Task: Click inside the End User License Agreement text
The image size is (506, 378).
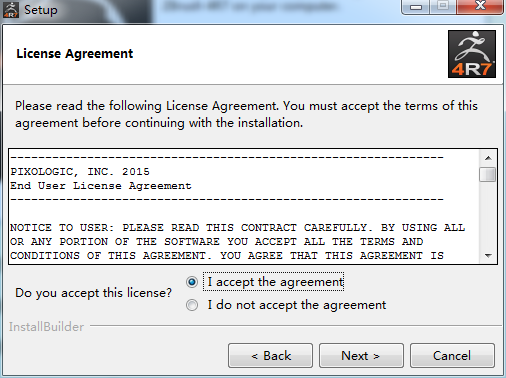Action: tap(243, 207)
